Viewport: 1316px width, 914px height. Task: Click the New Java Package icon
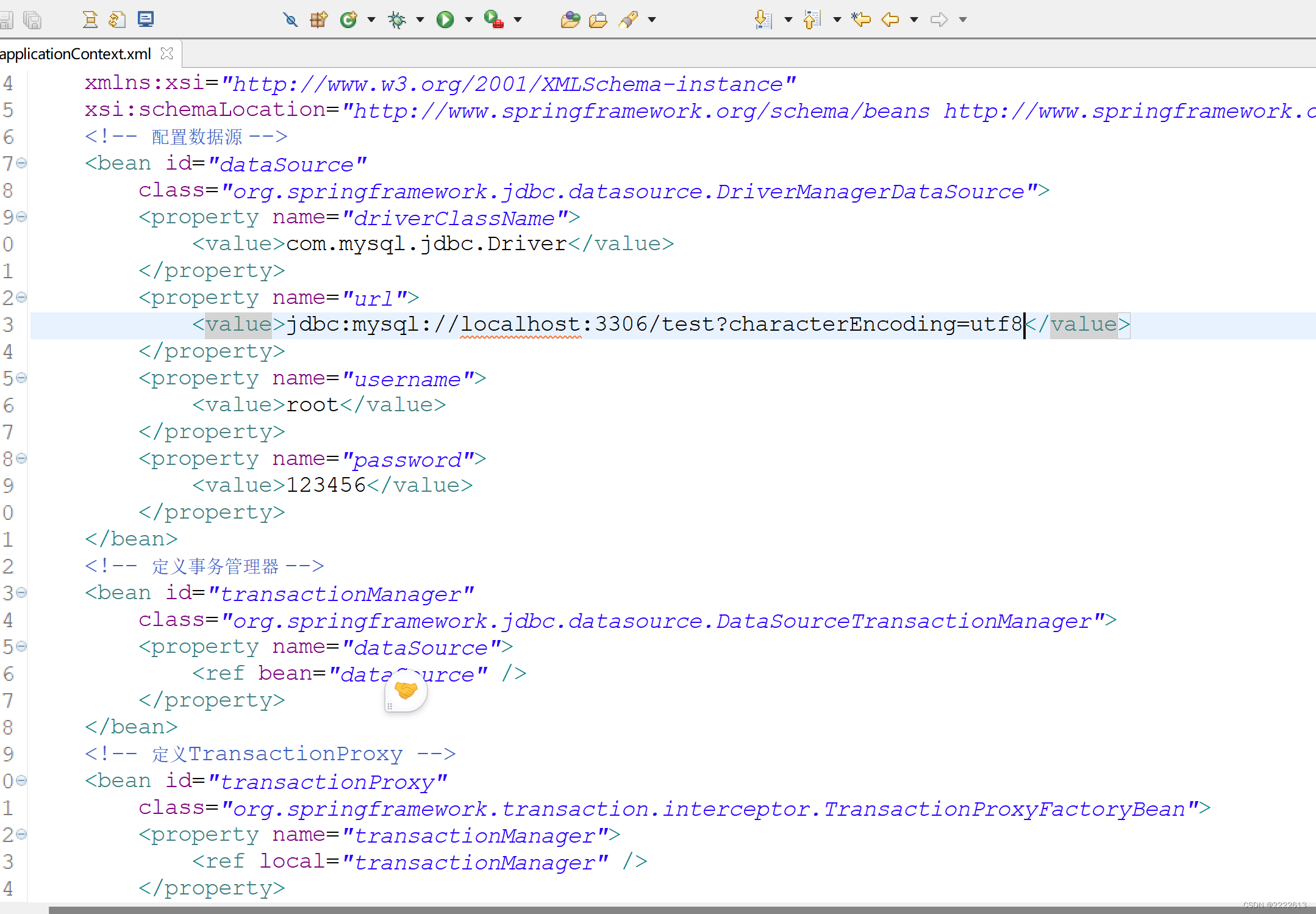pos(318,20)
